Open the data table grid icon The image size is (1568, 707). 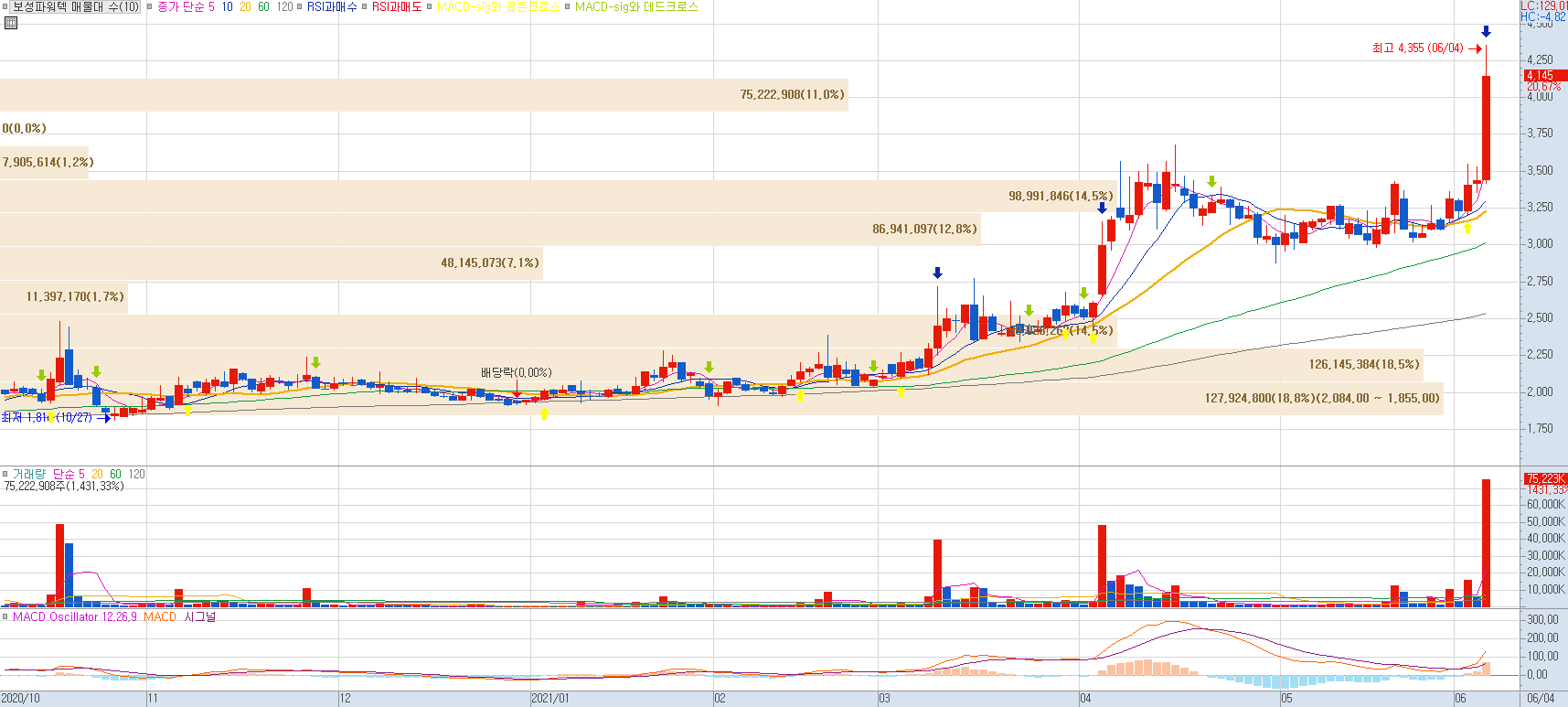pyautogui.click(x=11, y=23)
